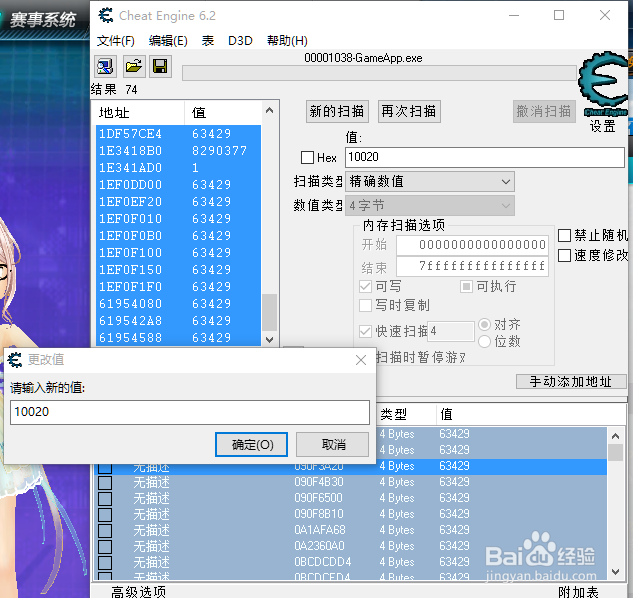
Task: Select the 位数 radio button
Action: click(484, 342)
